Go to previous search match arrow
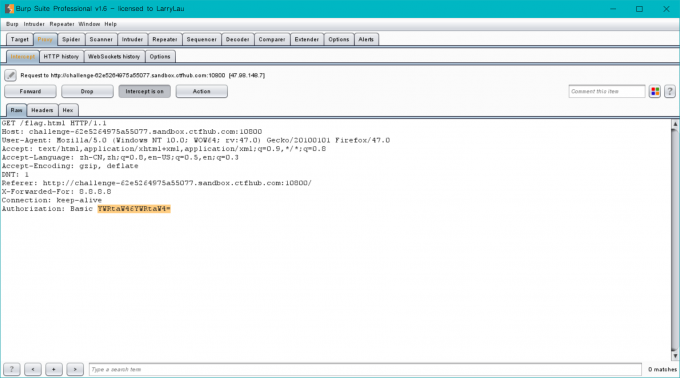 (x=33, y=369)
